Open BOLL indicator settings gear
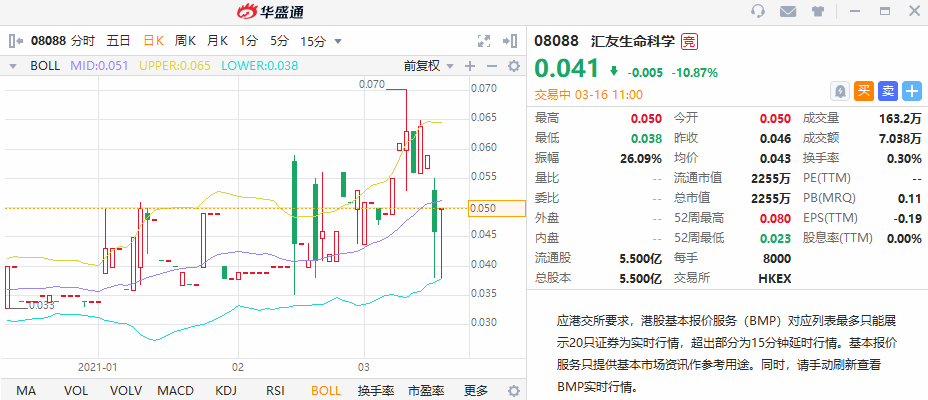The height and width of the screenshot is (400, 928). (x=514, y=66)
